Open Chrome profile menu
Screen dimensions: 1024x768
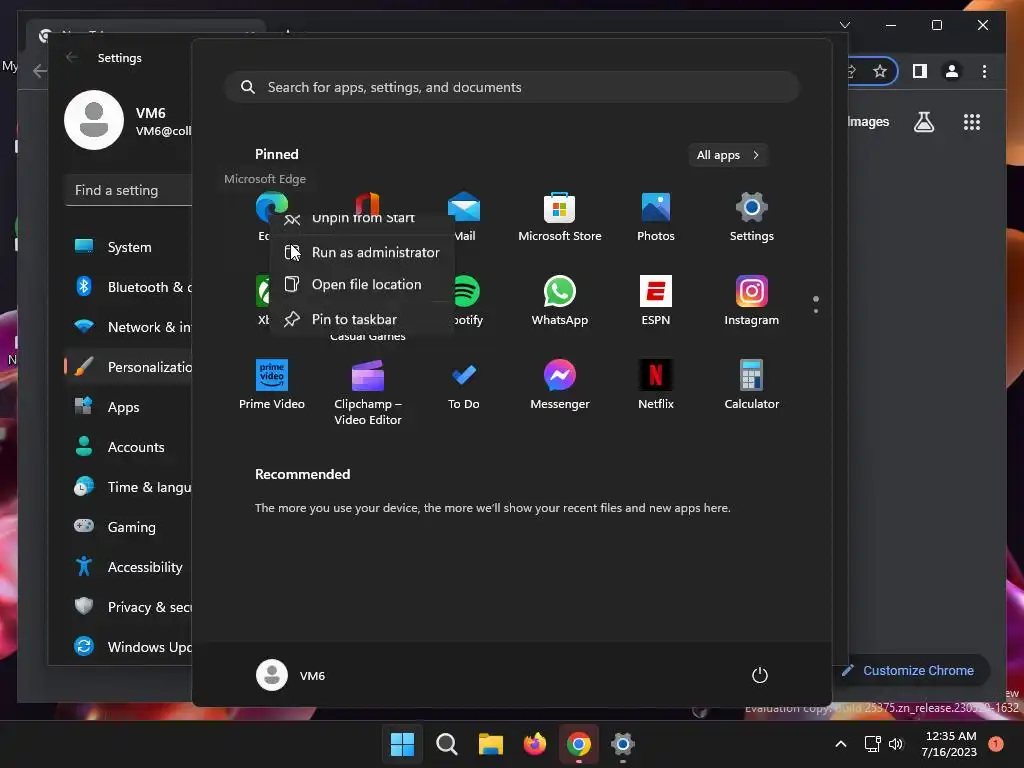tap(952, 71)
